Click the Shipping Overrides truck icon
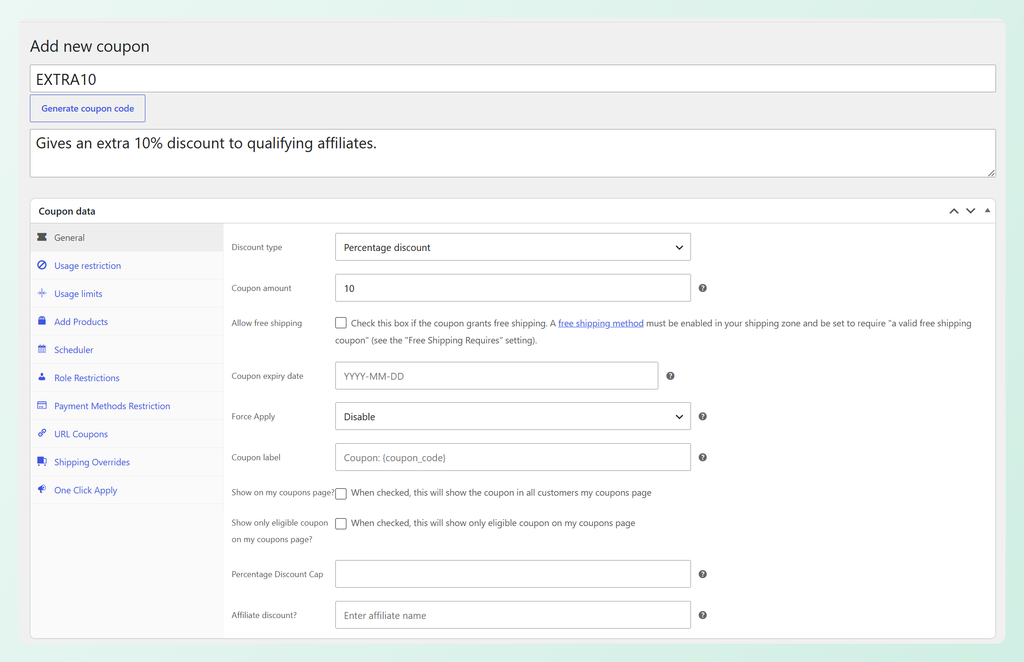Screen dimensions: 1024x662 coord(42,462)
